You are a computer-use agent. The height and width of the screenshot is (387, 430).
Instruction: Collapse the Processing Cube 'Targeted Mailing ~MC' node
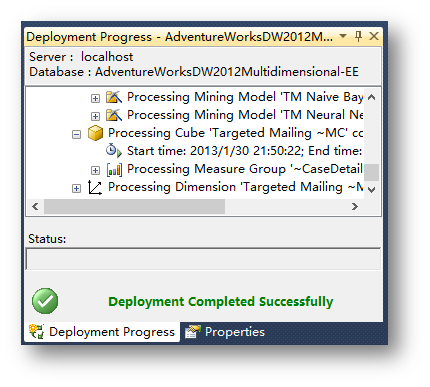76,134
